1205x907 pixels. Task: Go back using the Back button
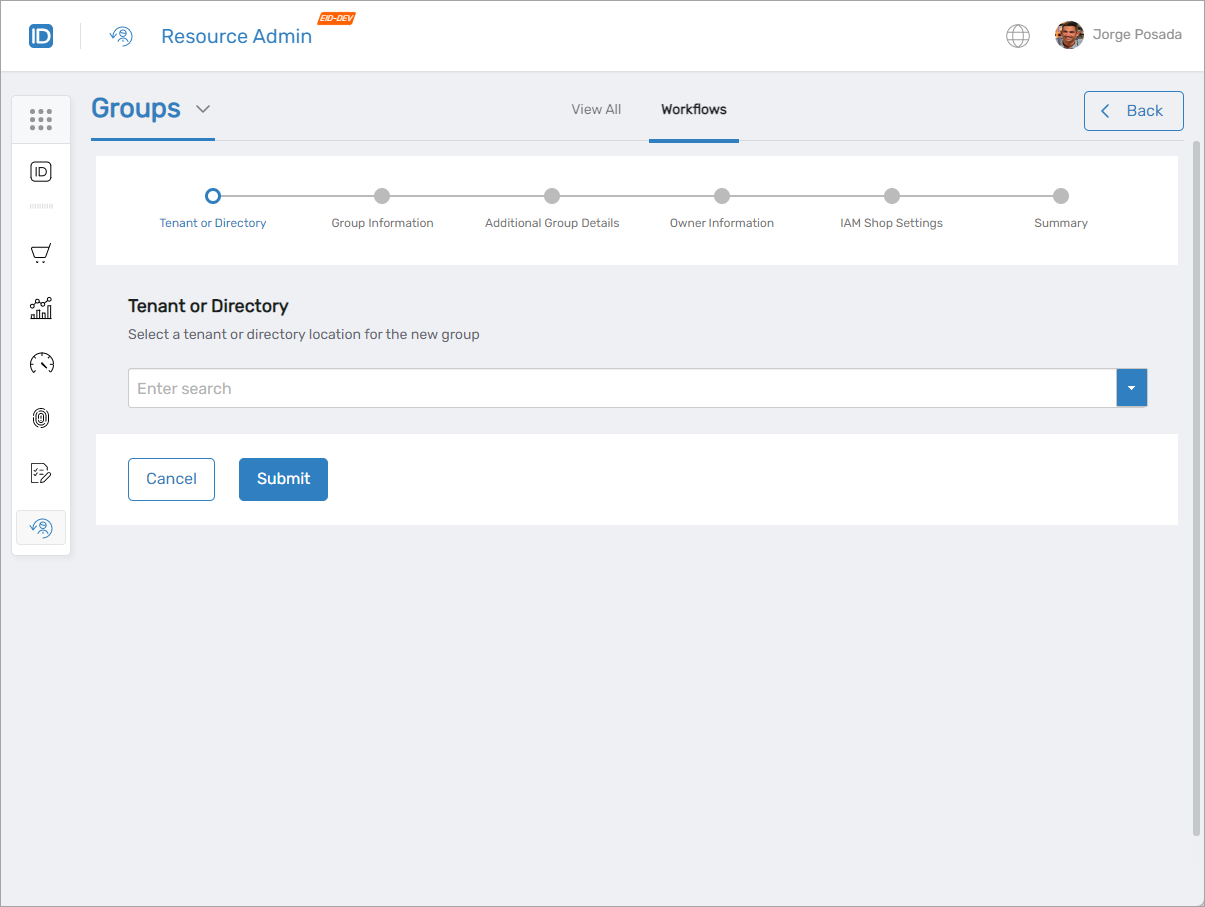tap(1133, 111)
